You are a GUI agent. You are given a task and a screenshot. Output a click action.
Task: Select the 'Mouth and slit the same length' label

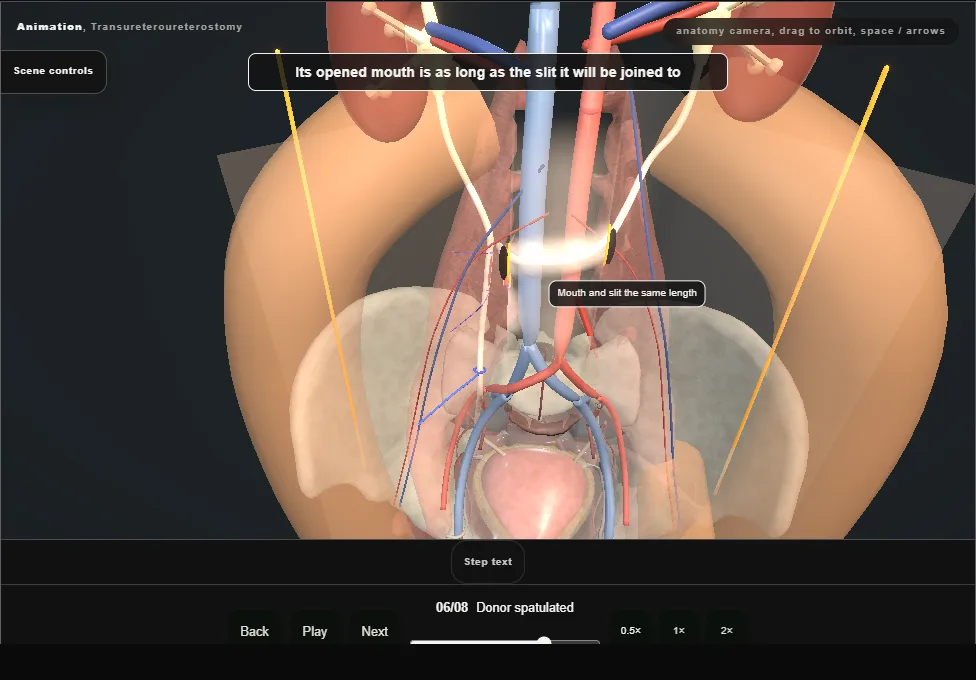[x=627, y=293]
